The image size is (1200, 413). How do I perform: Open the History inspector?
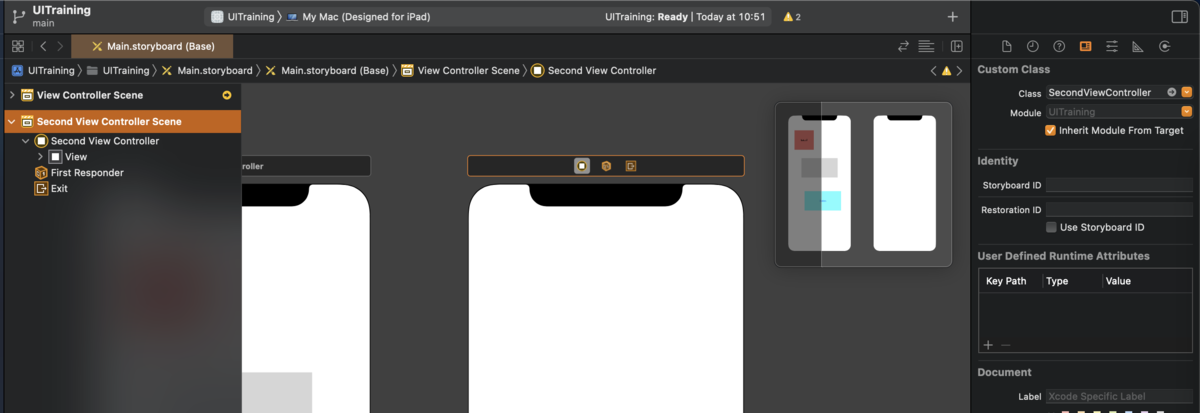(x=1032, y=46)
